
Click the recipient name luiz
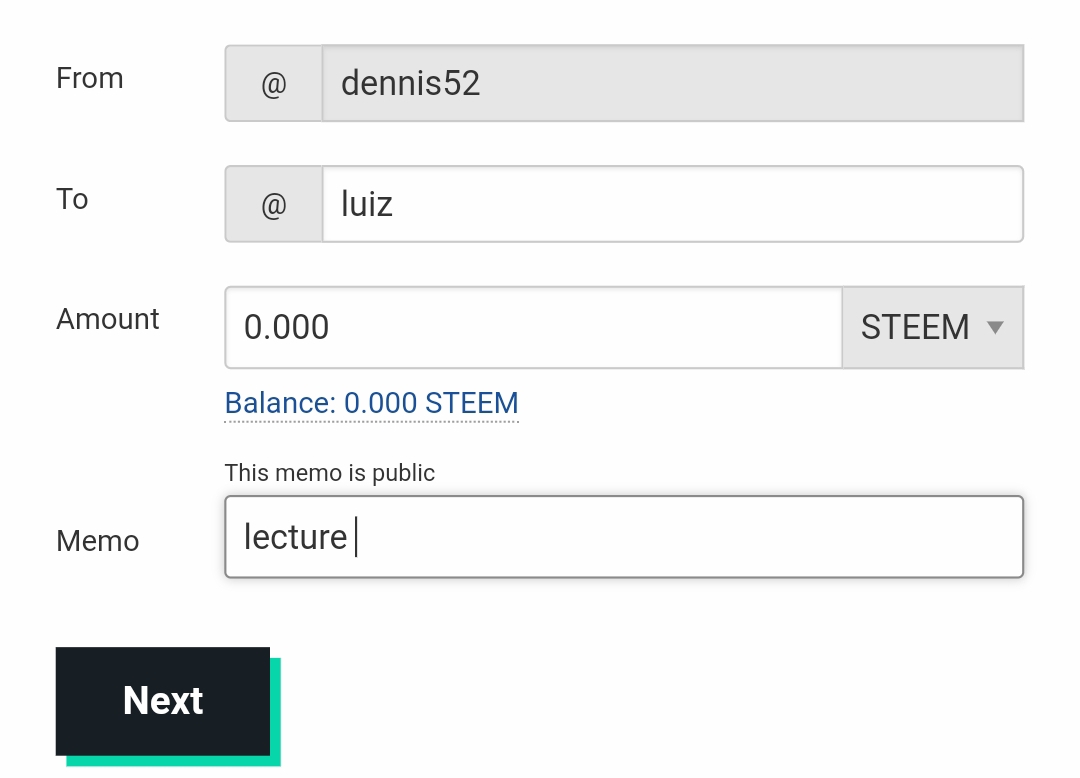(366, 205)
